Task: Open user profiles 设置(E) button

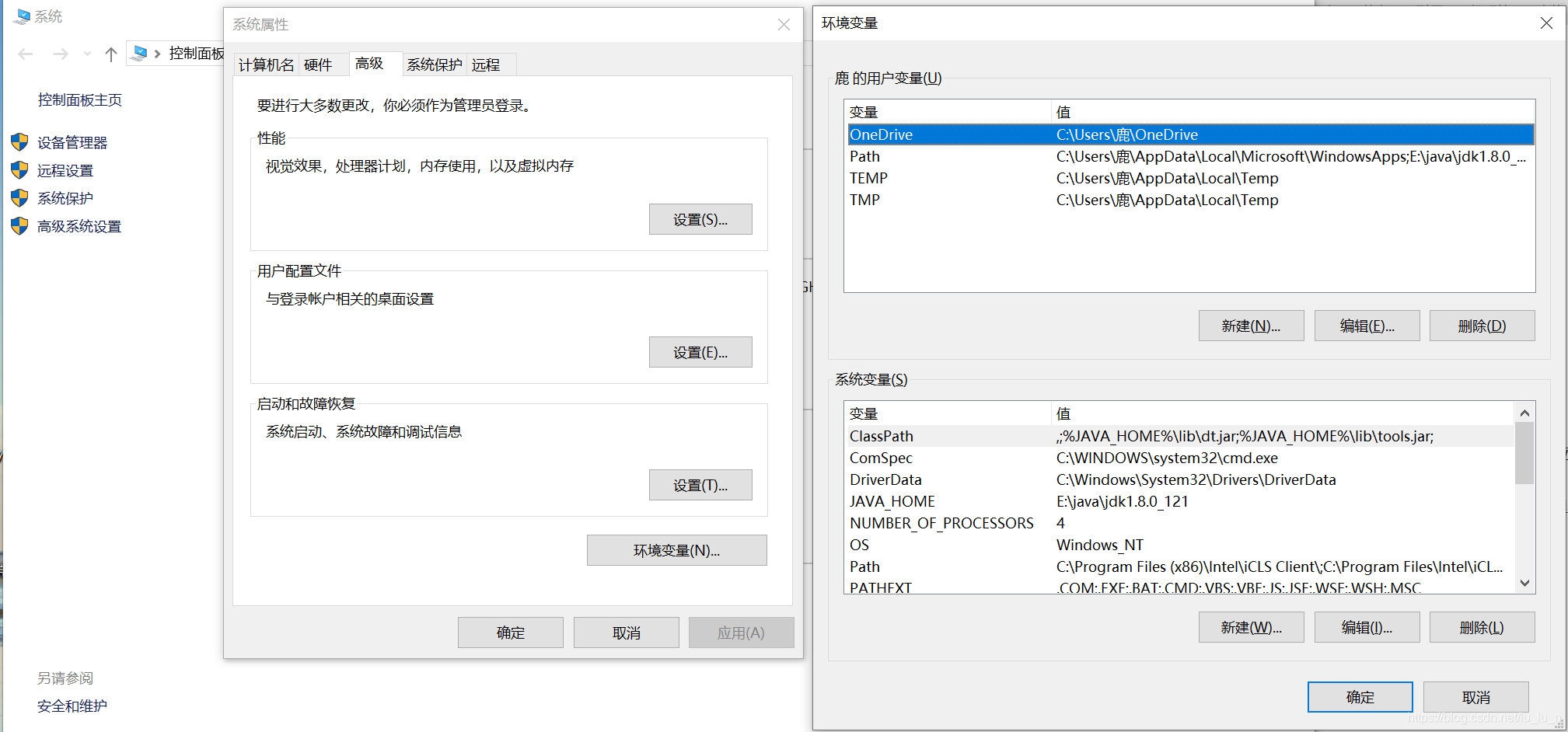Action: click(x=700, y=352)
